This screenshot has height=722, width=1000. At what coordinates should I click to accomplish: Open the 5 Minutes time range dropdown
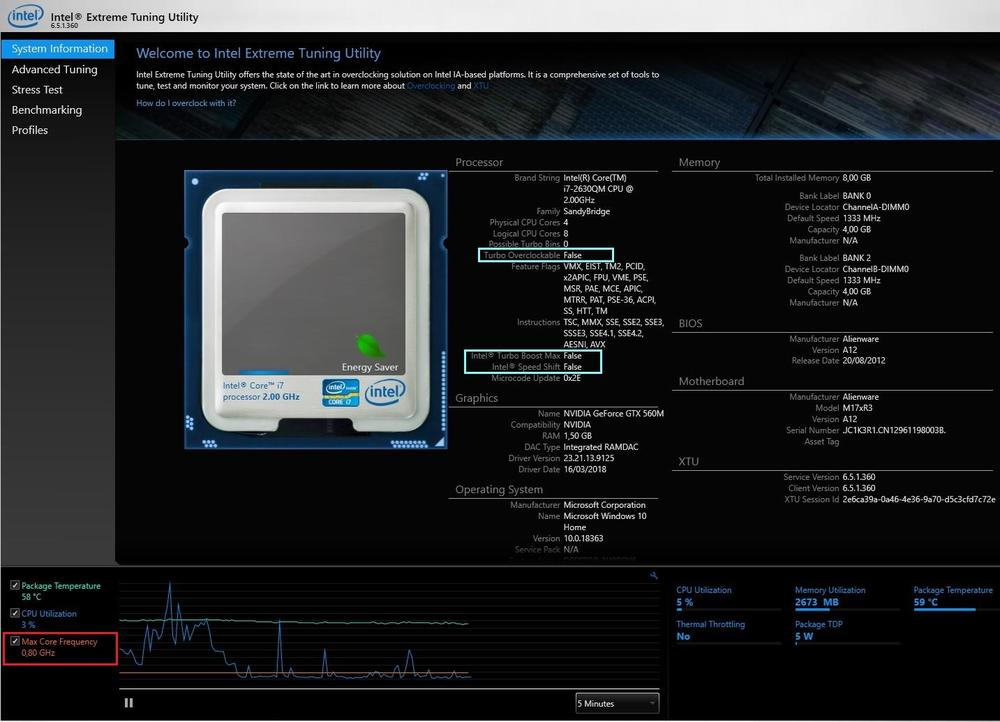pos(617,704)
